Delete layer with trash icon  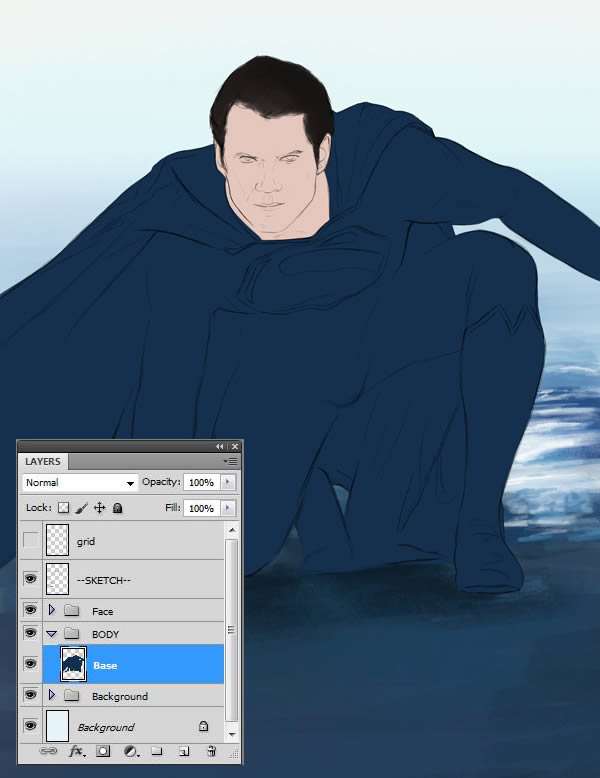[211, 751]
